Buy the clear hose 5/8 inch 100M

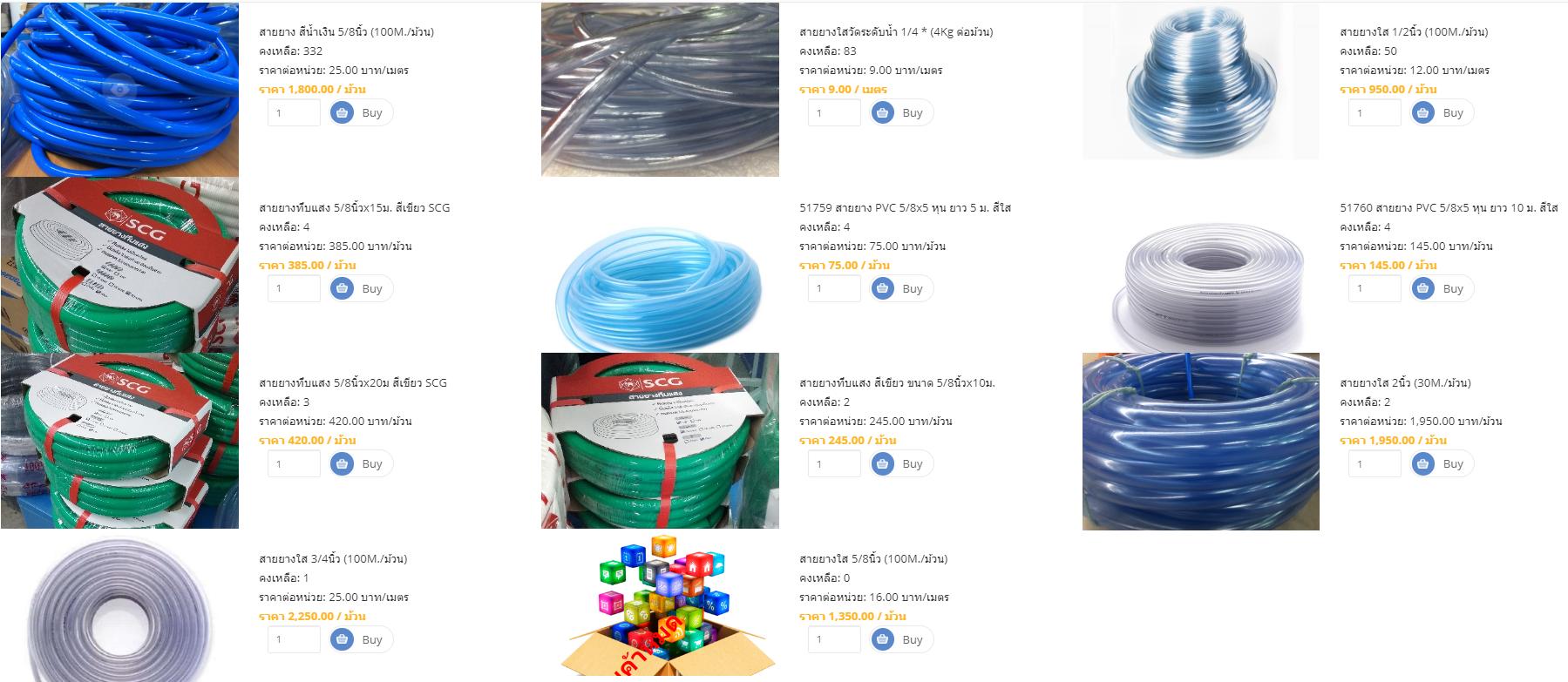click(x=901, y=639)
